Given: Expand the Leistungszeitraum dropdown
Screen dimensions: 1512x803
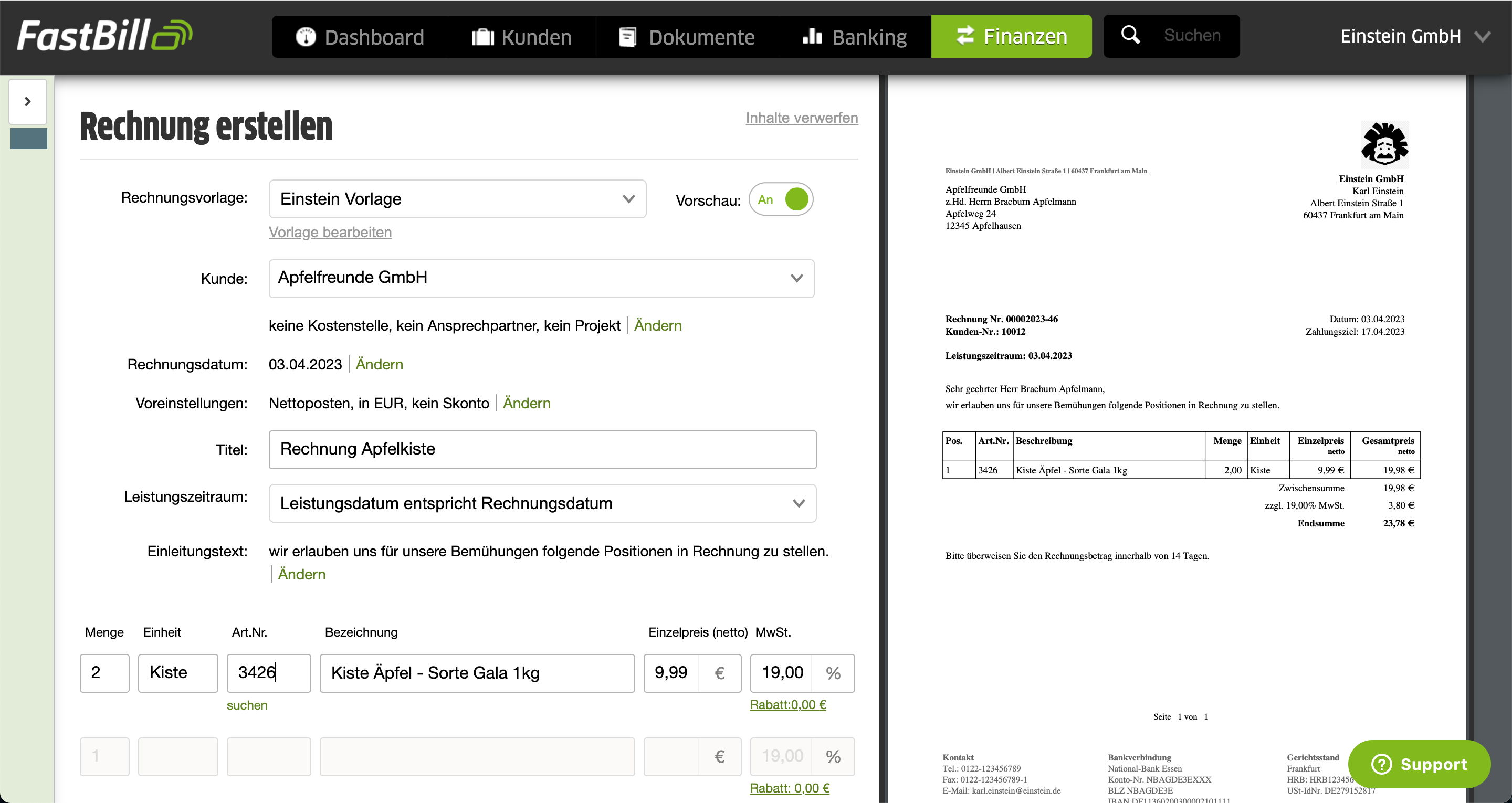Looking at the screenshot, I should [542, 503].
